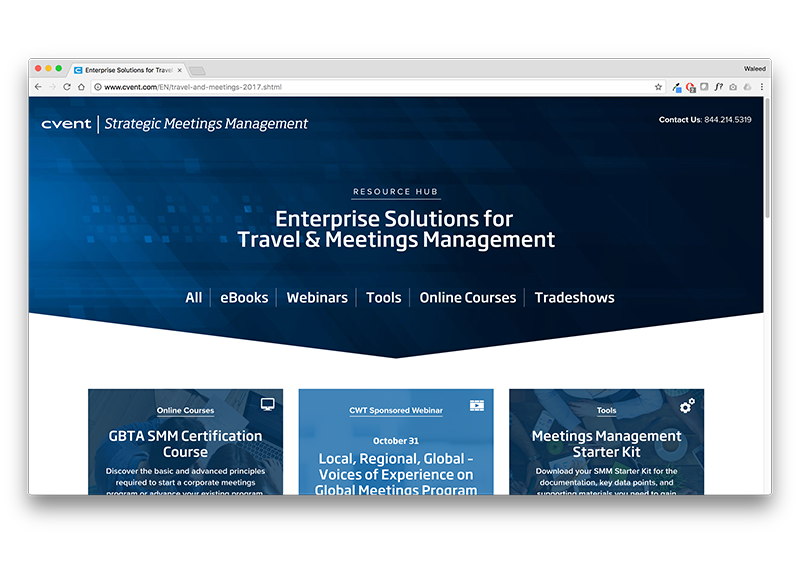The image size is (800, 578).
Task: Select the eBooks filter
Action: 244,298
